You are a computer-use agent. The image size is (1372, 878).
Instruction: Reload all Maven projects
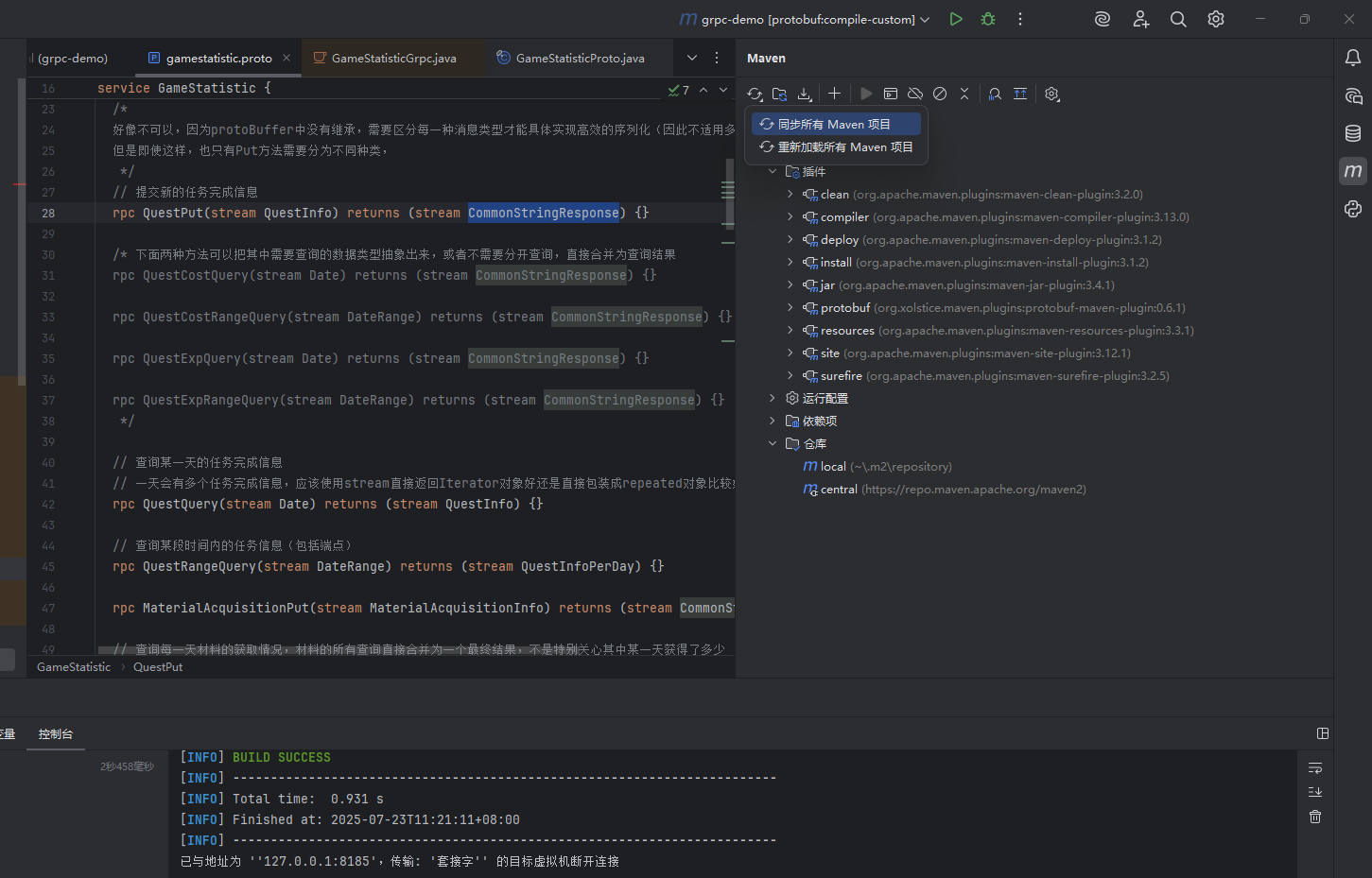coord(755,94)
